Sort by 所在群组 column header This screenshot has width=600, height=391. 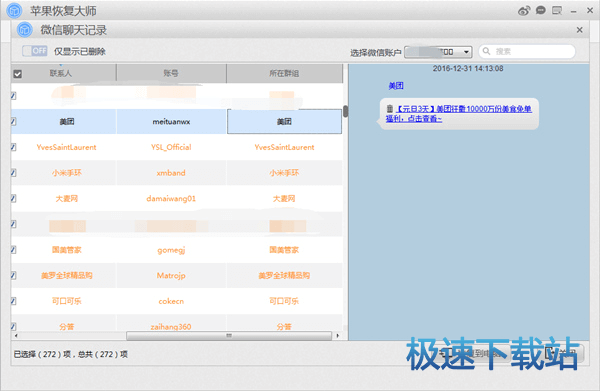click(284, 73)
